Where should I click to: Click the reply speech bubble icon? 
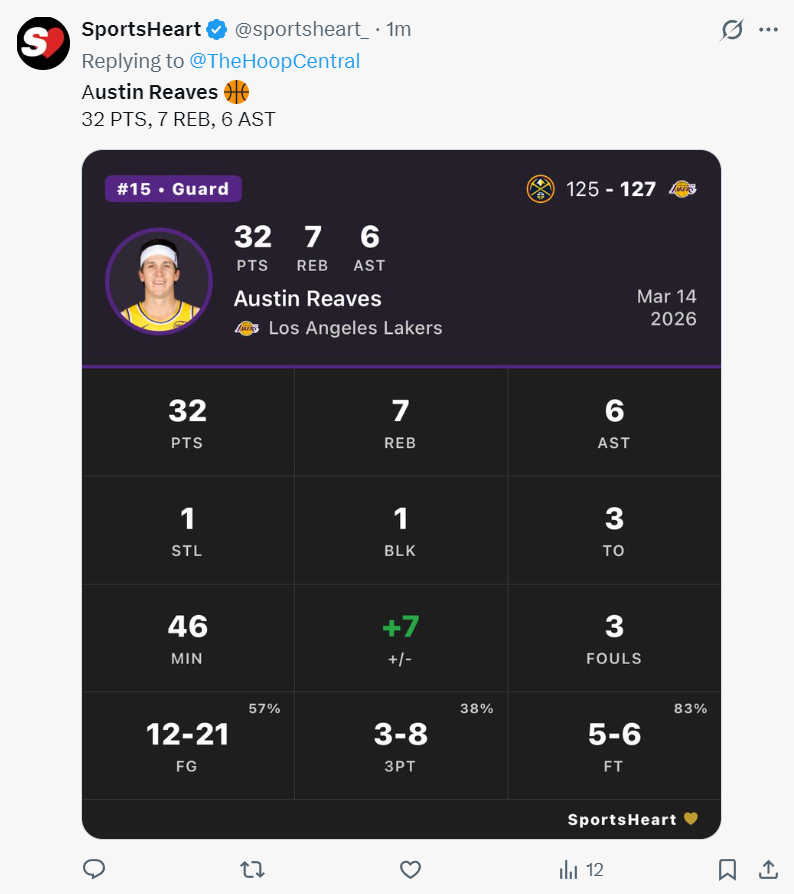pyautogui.click(x=94, y=869)
